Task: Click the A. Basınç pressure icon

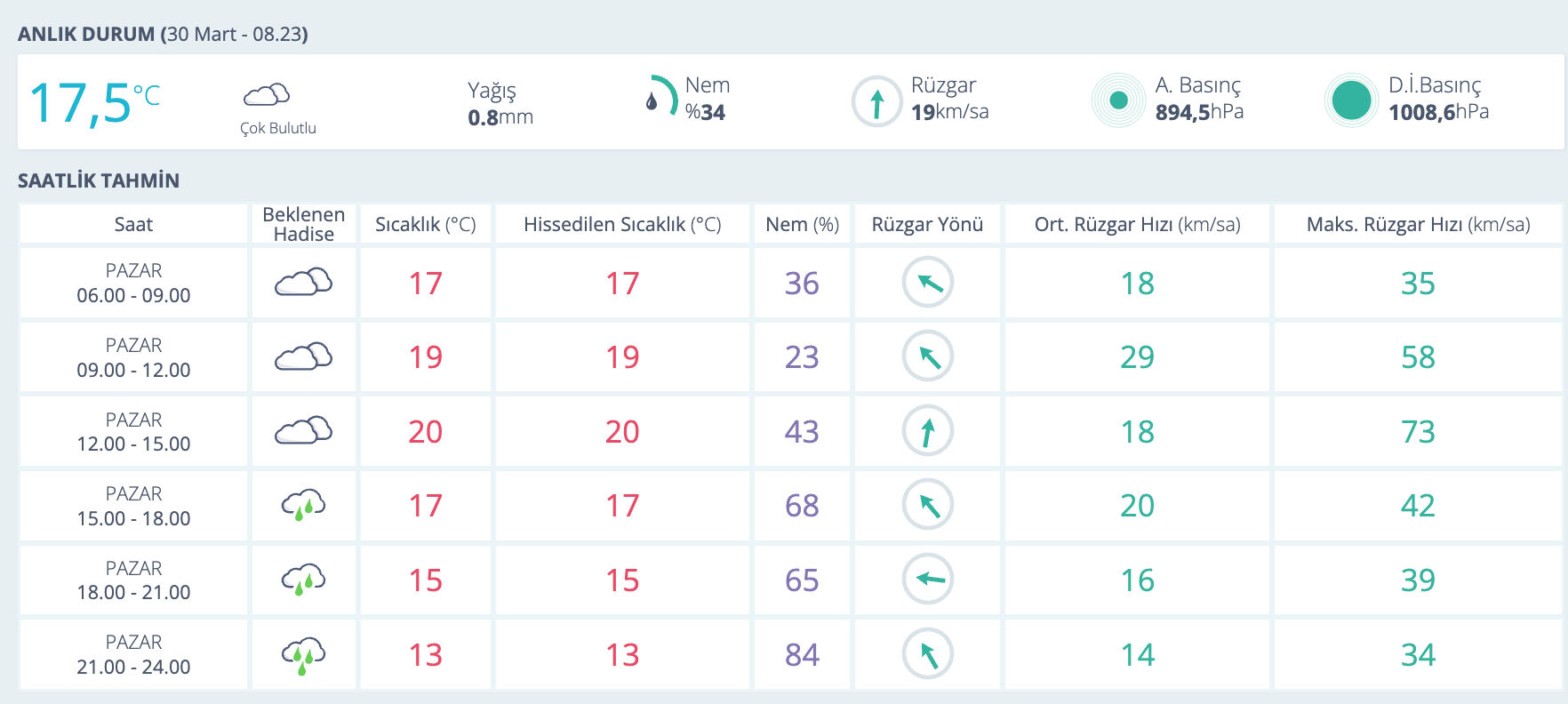Action: [1118, 100]
